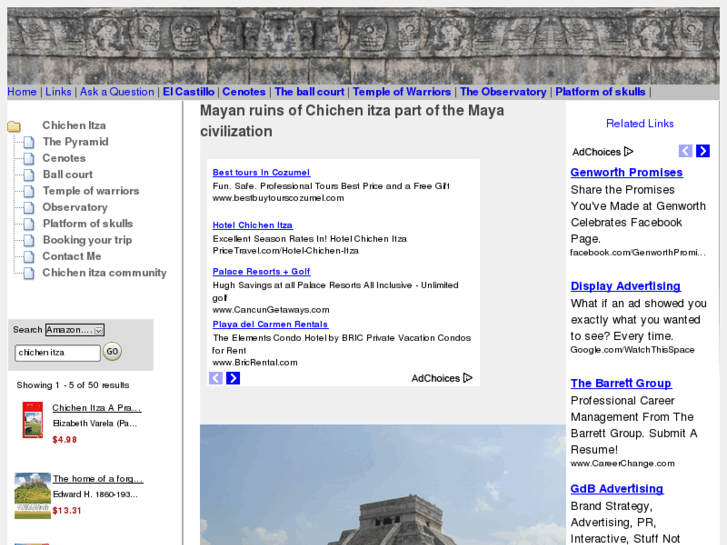Image resolution: width=727 pixels, height=545 pixels.
Task: Open The Observatory nav link
Action: [503, 92]
